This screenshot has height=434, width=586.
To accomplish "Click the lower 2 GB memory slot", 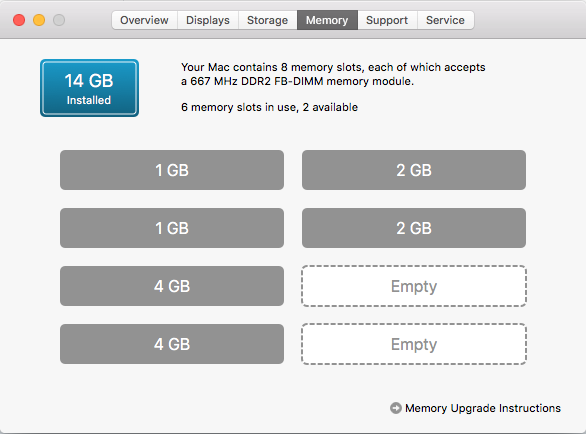I will click(414, 228).
